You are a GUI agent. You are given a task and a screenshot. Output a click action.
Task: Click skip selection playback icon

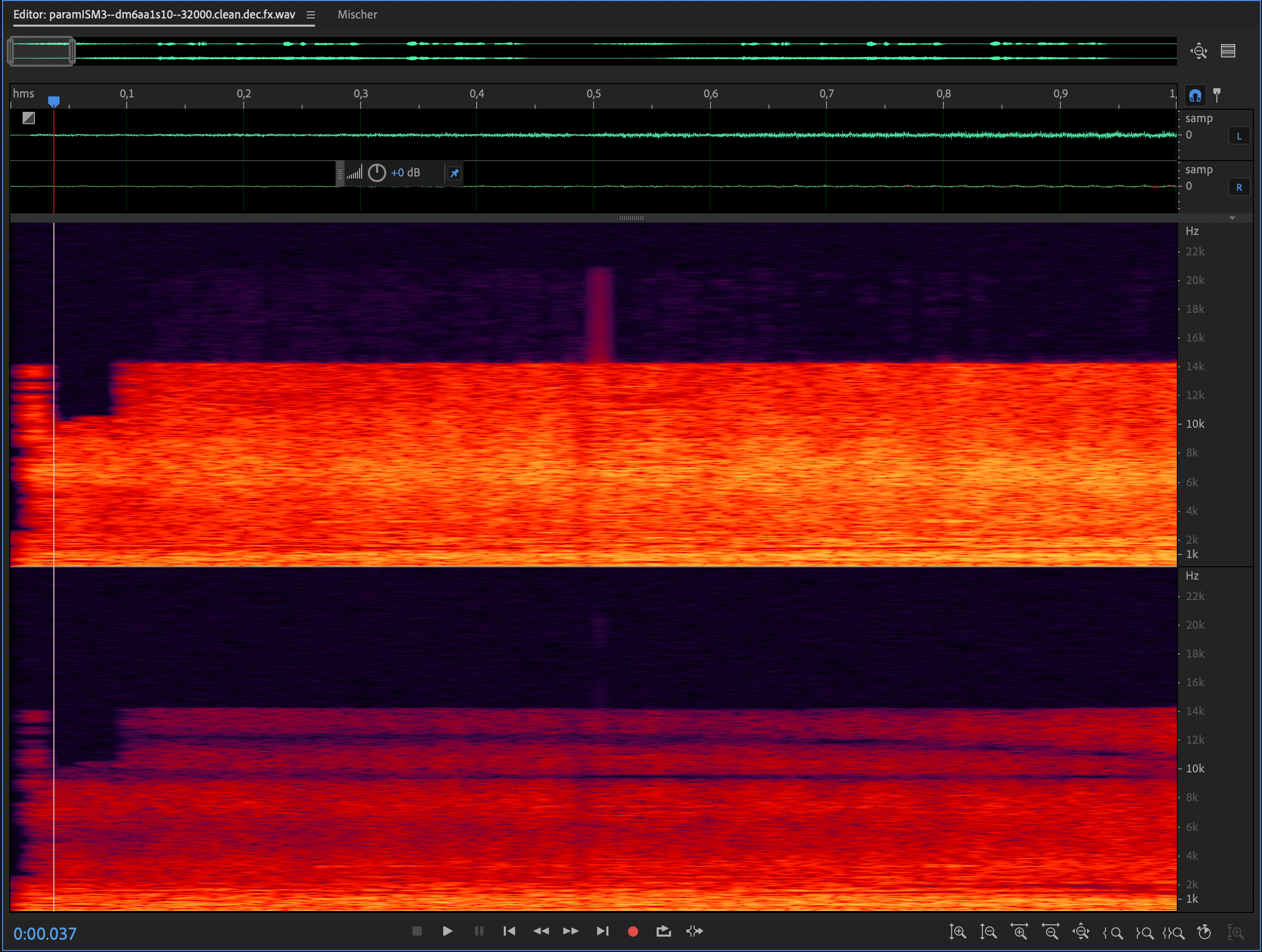(x=694, y=931)
